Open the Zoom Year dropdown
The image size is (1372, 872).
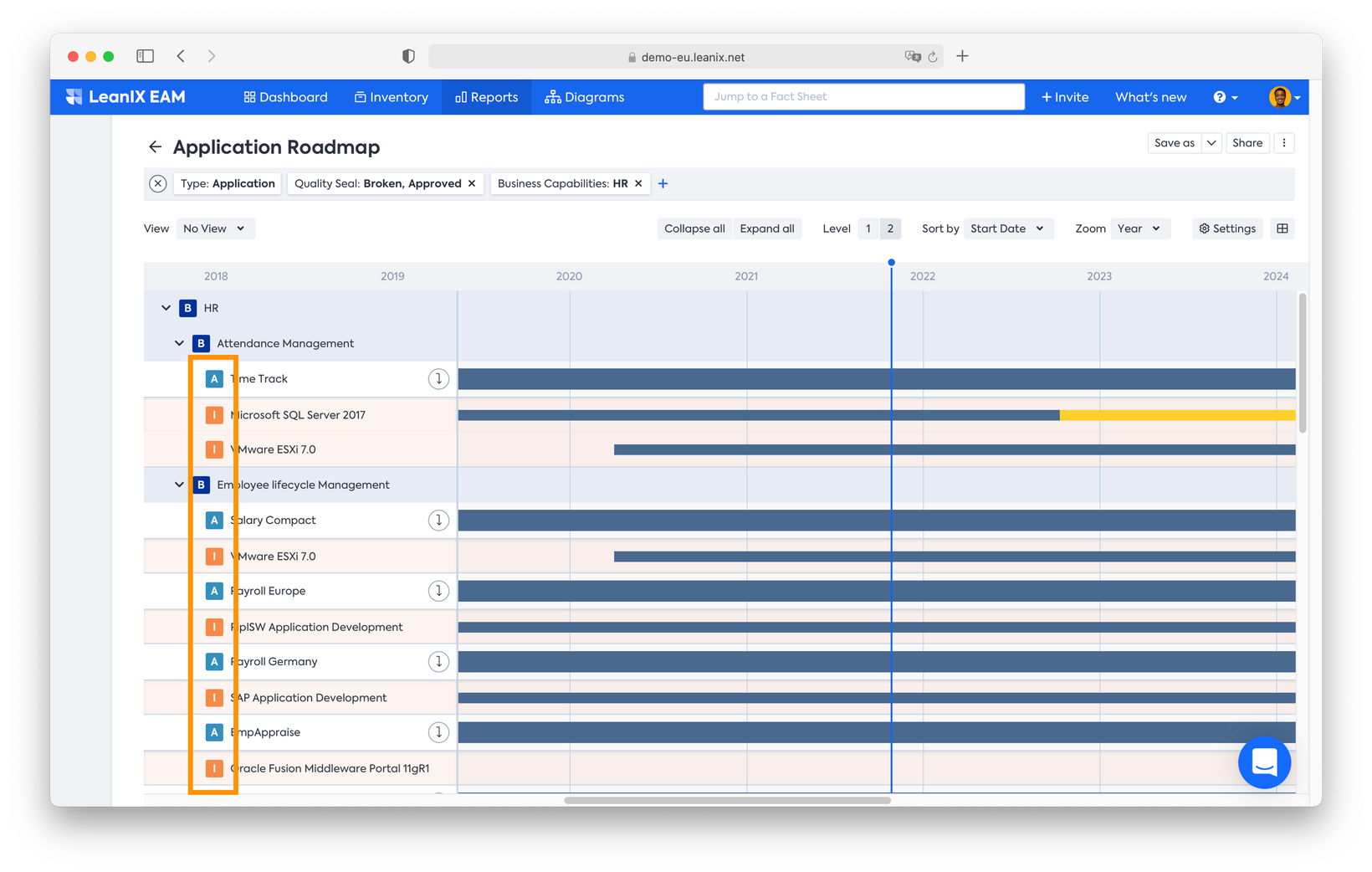(x=1140, y=228)
